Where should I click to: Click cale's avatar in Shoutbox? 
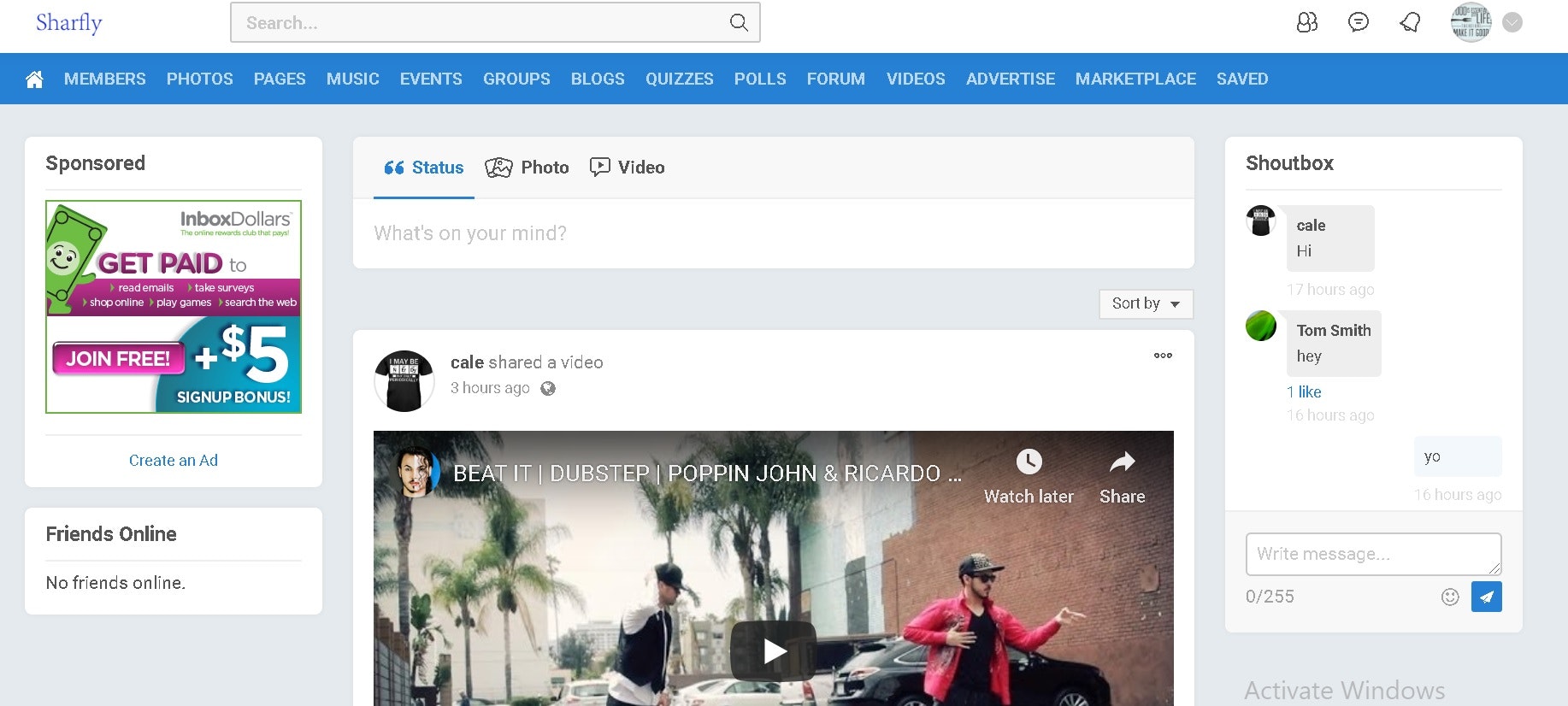pyautogui.click(x=1261, y=221)
